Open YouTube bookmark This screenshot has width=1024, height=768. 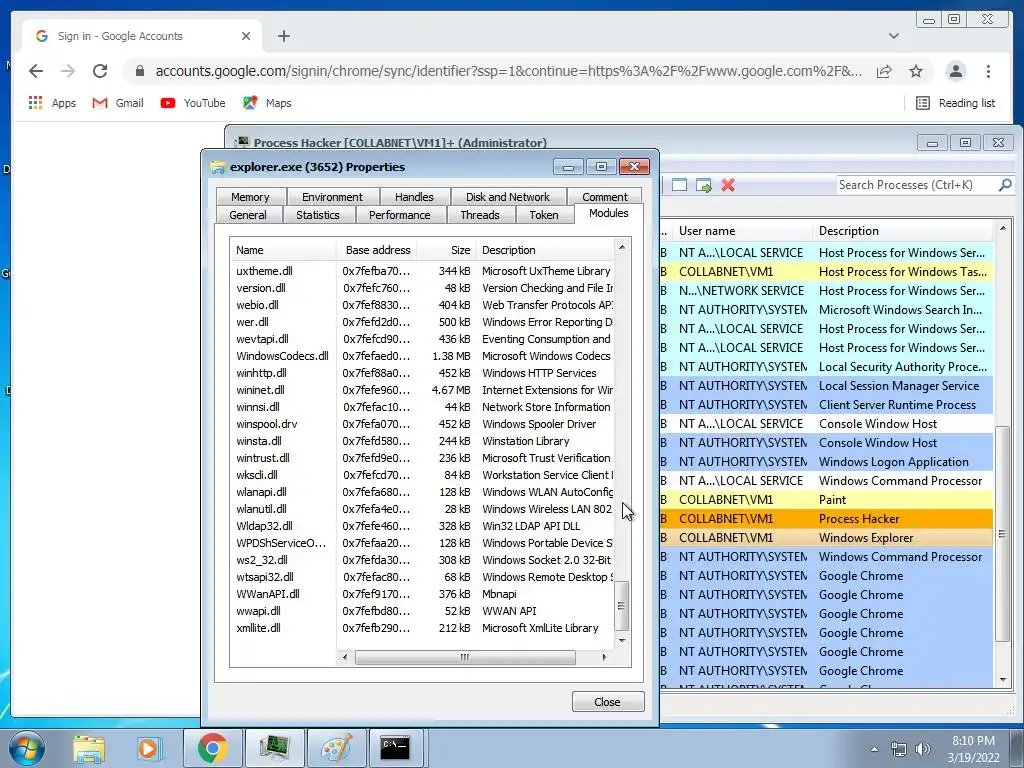pos(193,103)
